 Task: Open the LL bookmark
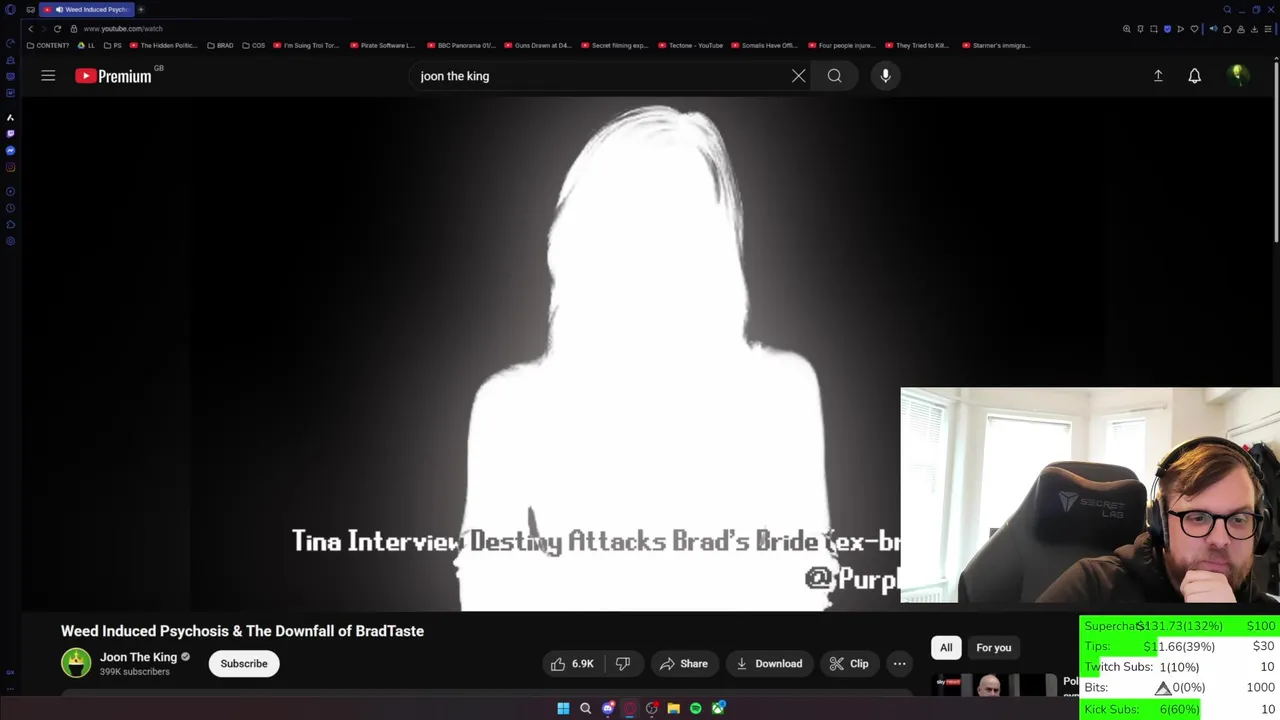coord(87,45)
